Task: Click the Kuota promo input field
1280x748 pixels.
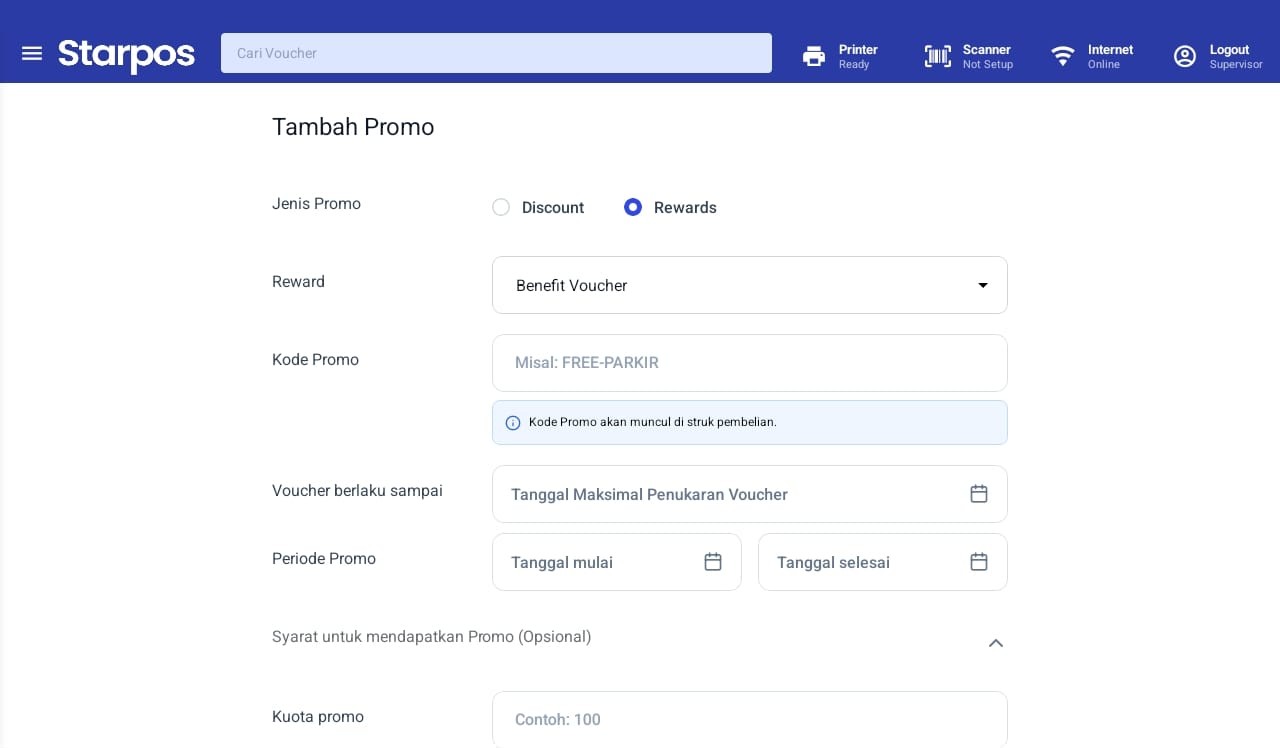Action: (750, 719)
